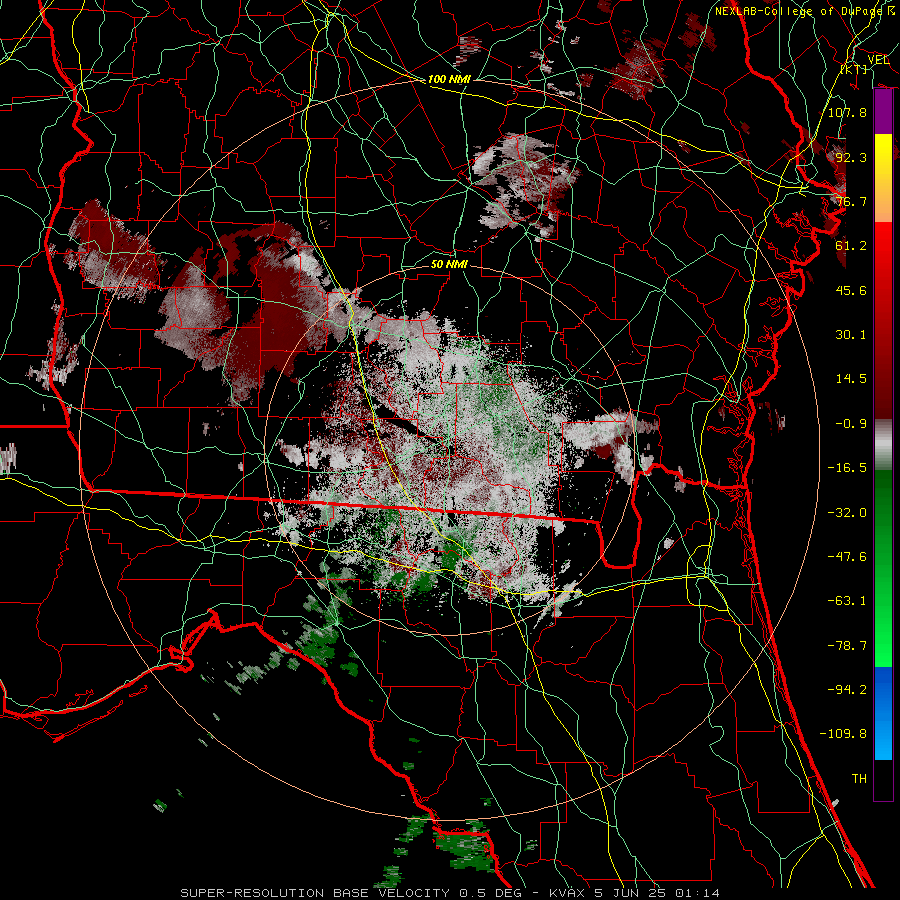Click the -47.6 velocity scale value
The width and height of the screenshot is (900, 900).
847,557
